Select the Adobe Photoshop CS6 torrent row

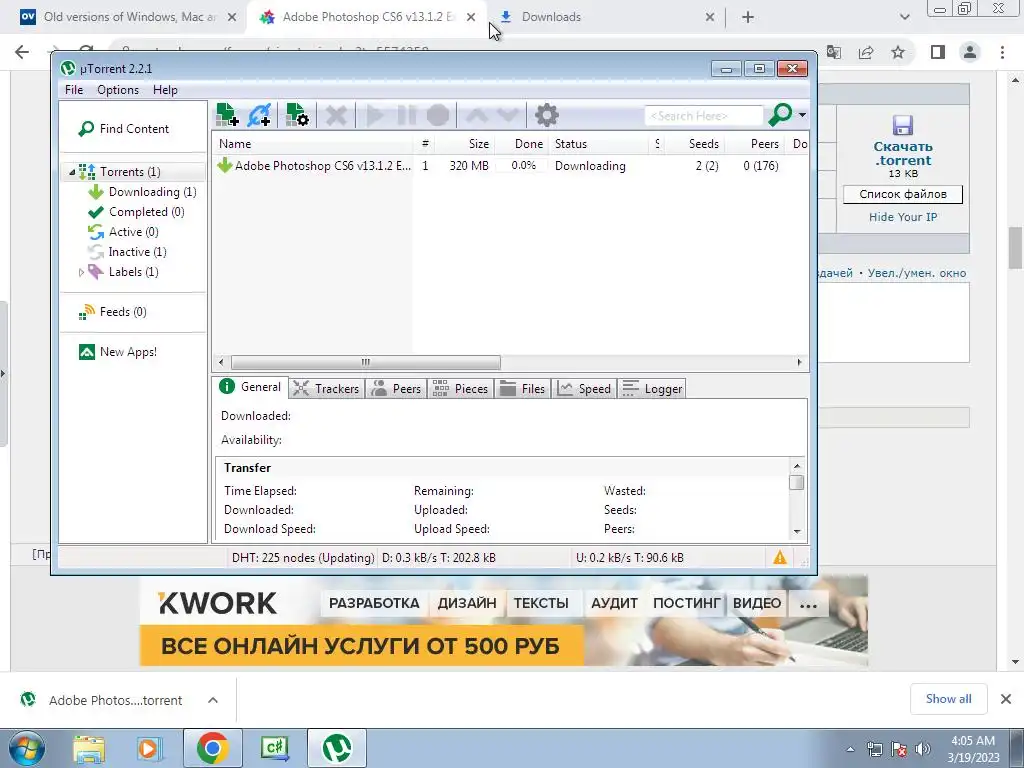pyautogui.click(x=509, y=166)
